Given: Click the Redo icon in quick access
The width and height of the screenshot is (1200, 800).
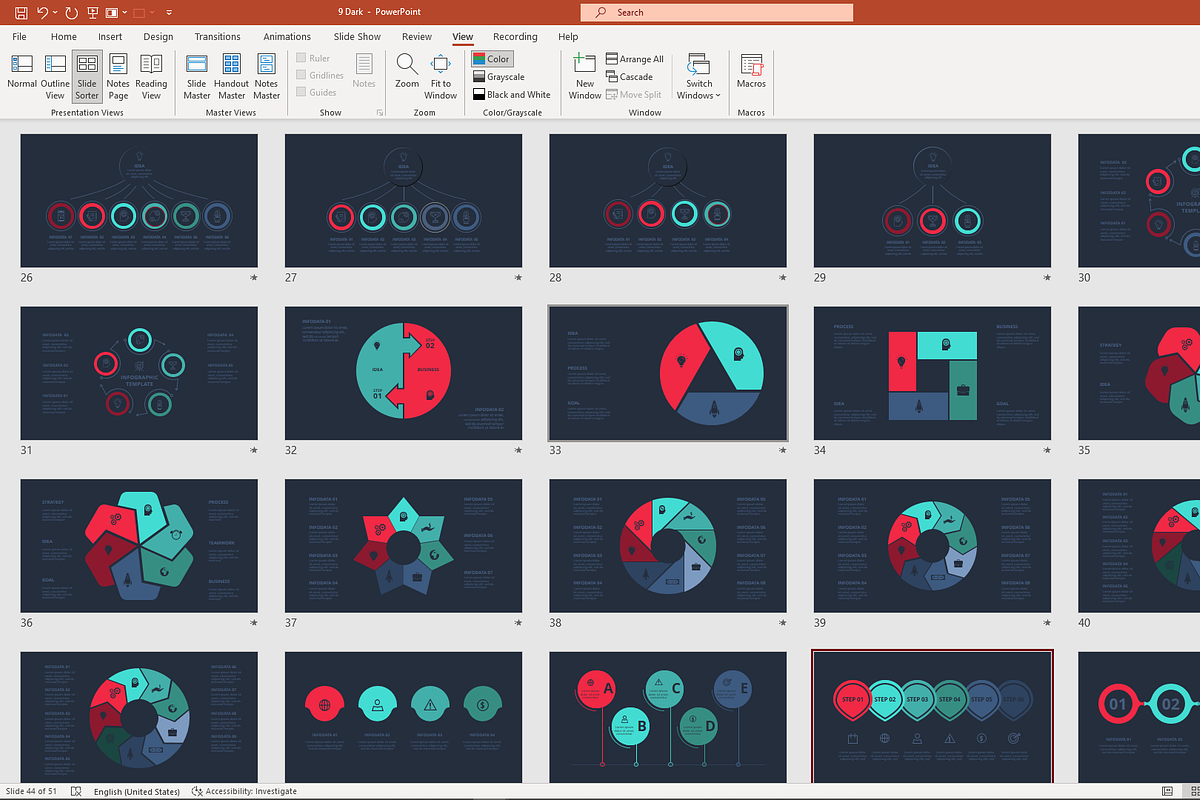Looking at the screenshot, I should coord(71,13).
